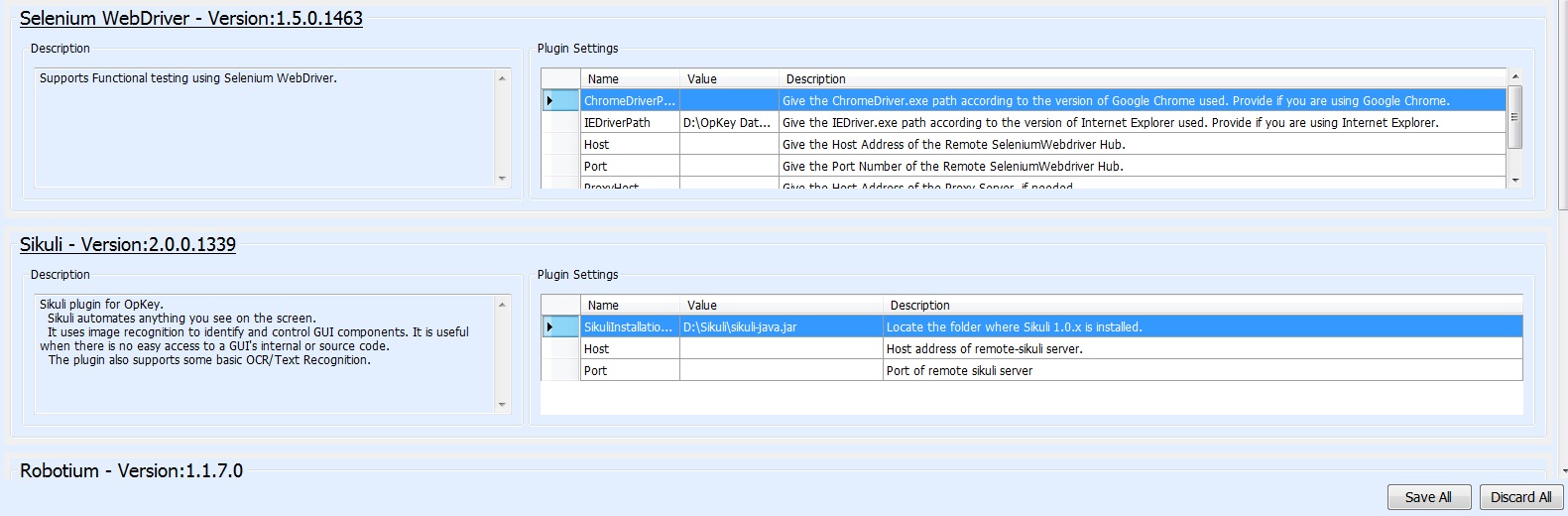This screenshot has width=1568, height=516.
Task: Select the ChromeDriverPath name cell
Action: click(x=630, y=100)
